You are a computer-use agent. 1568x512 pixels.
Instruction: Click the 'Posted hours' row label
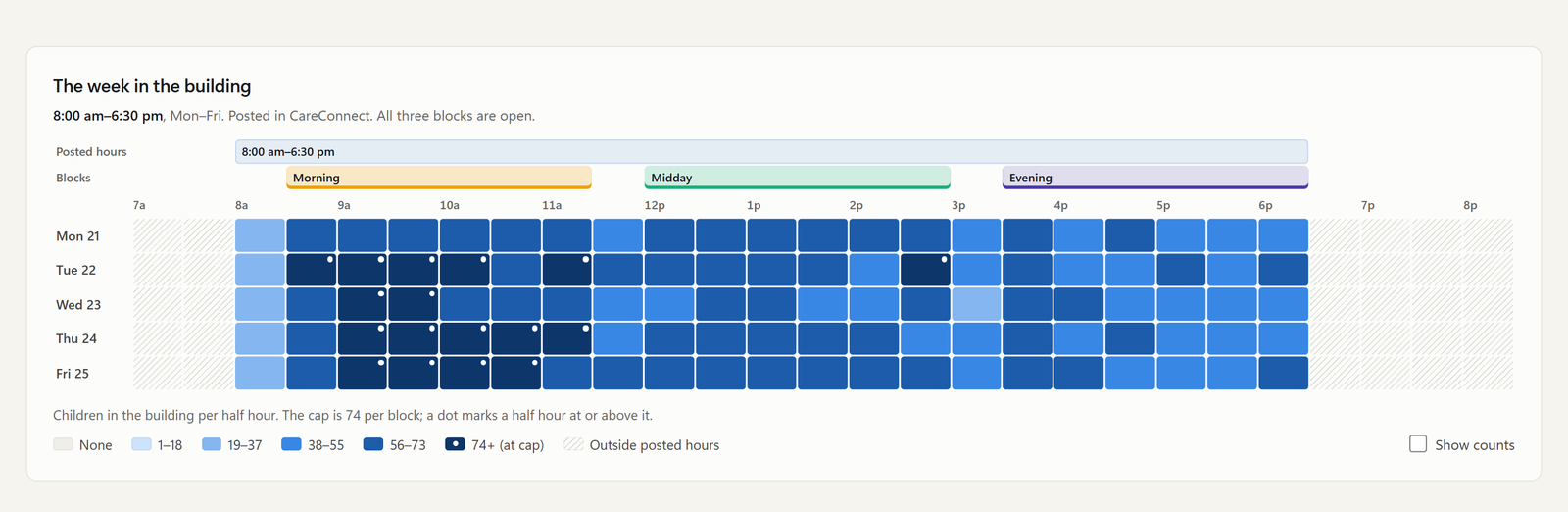pos(91,151)
